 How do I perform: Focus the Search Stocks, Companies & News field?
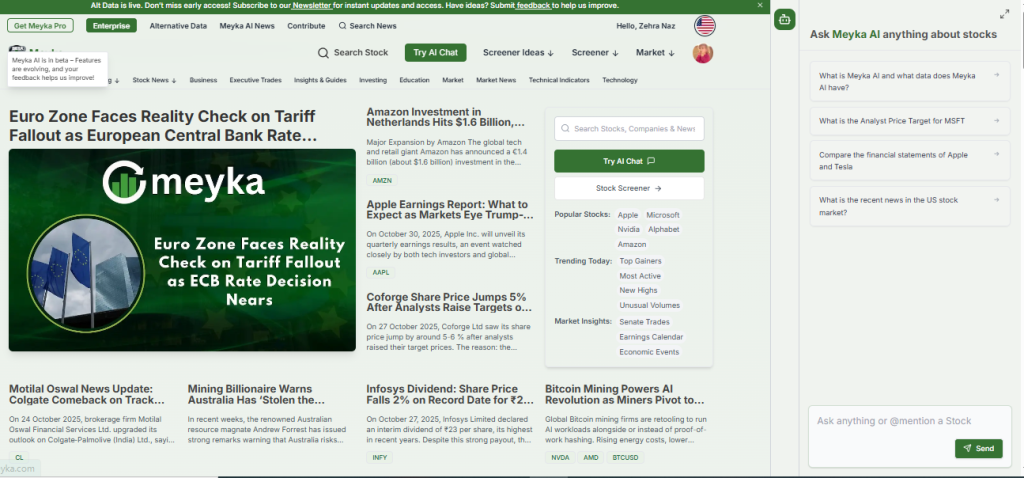[629, 129]
